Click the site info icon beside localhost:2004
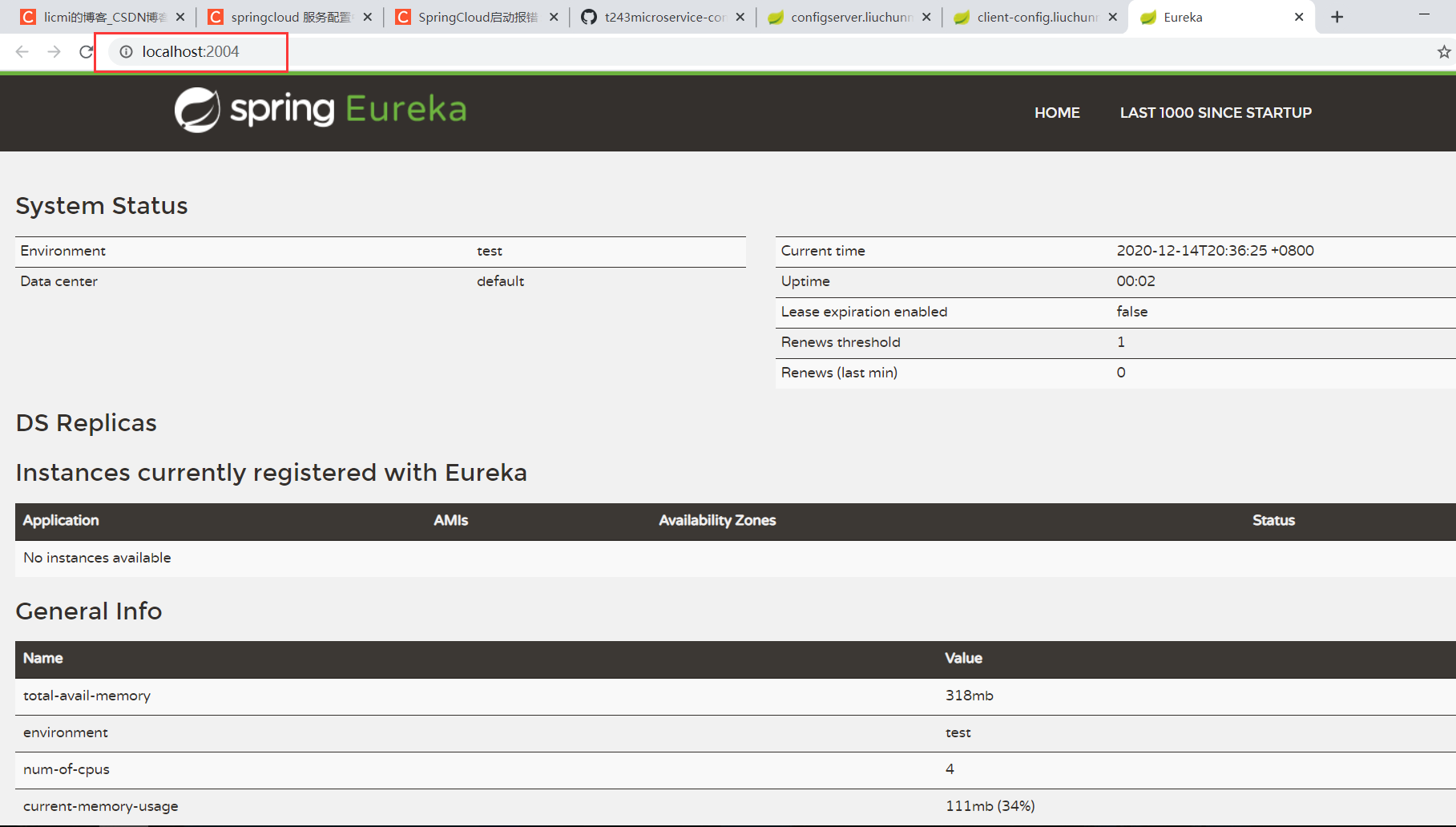This screenshot has width=1456, height=827. tap(126, 51)
